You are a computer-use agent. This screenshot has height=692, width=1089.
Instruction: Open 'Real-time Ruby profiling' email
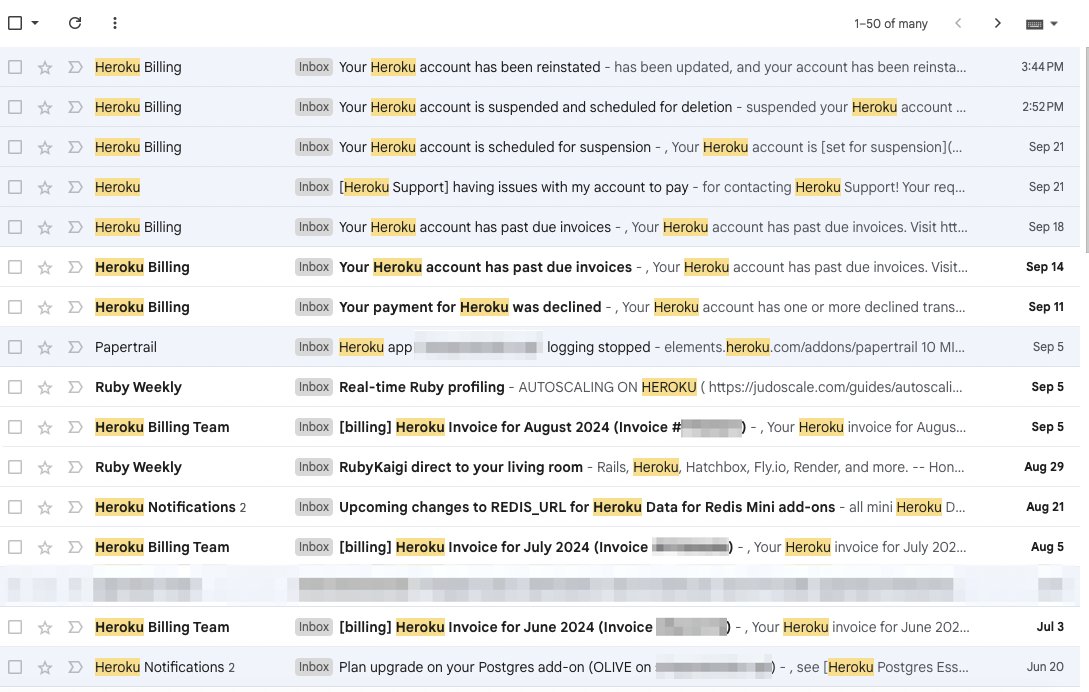tap(422, 387)
